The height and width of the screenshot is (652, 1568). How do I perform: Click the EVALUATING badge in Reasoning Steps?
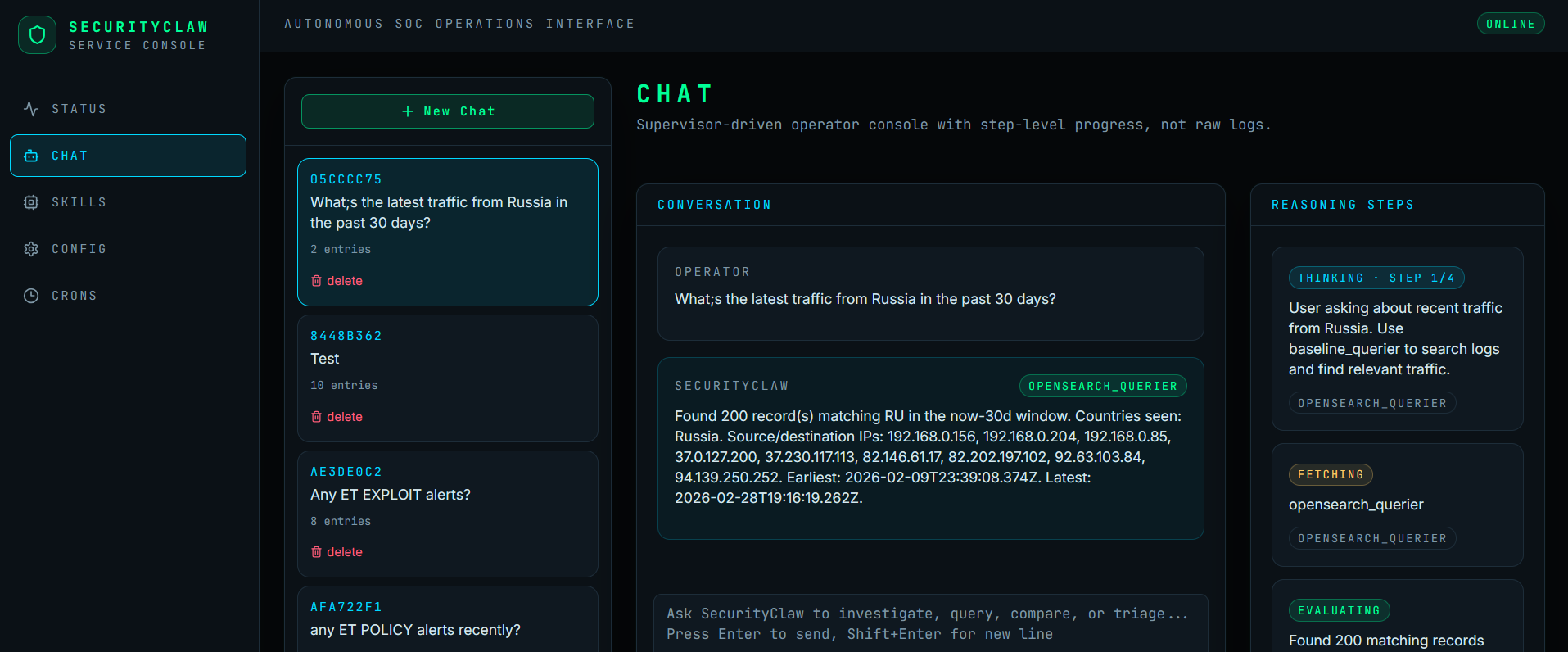coord(1339,609)
